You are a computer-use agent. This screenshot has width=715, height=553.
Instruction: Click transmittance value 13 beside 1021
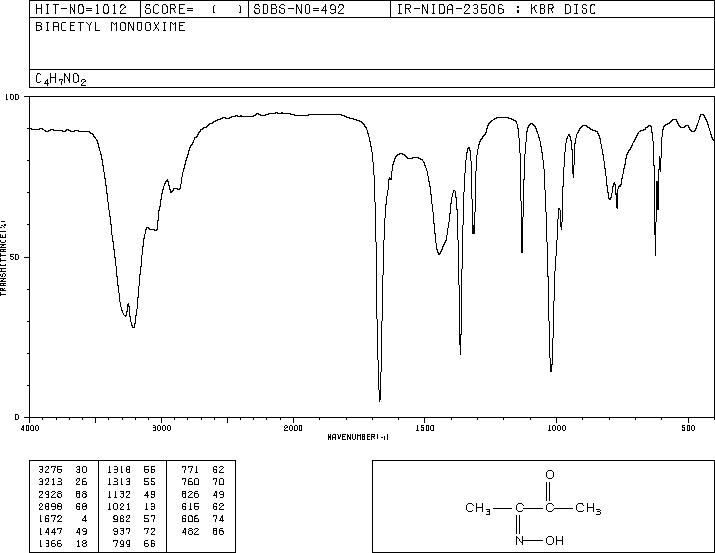point(150,506)
